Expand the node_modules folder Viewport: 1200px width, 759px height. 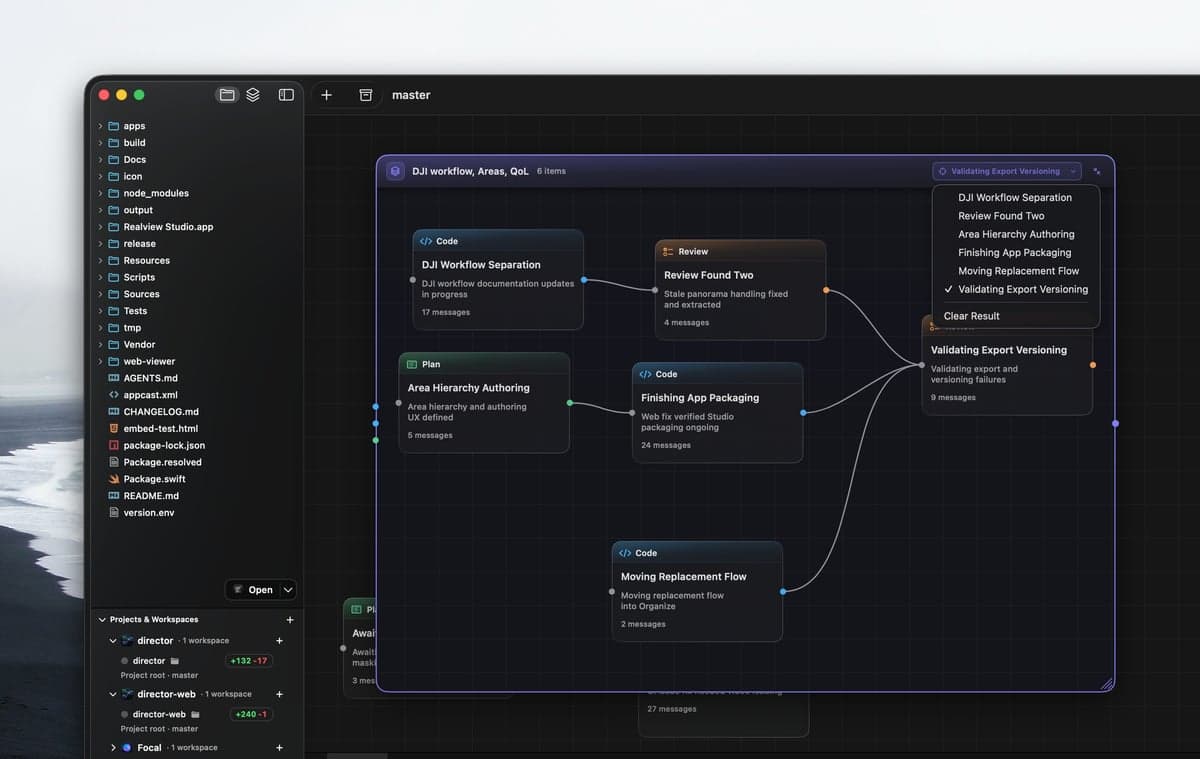(100, 193)
